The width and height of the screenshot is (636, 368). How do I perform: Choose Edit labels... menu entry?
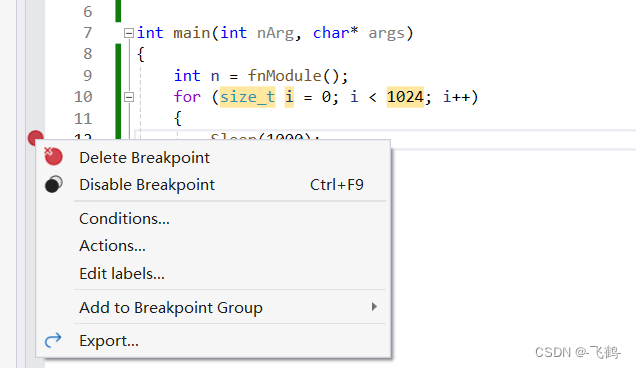tap(213, 273)
